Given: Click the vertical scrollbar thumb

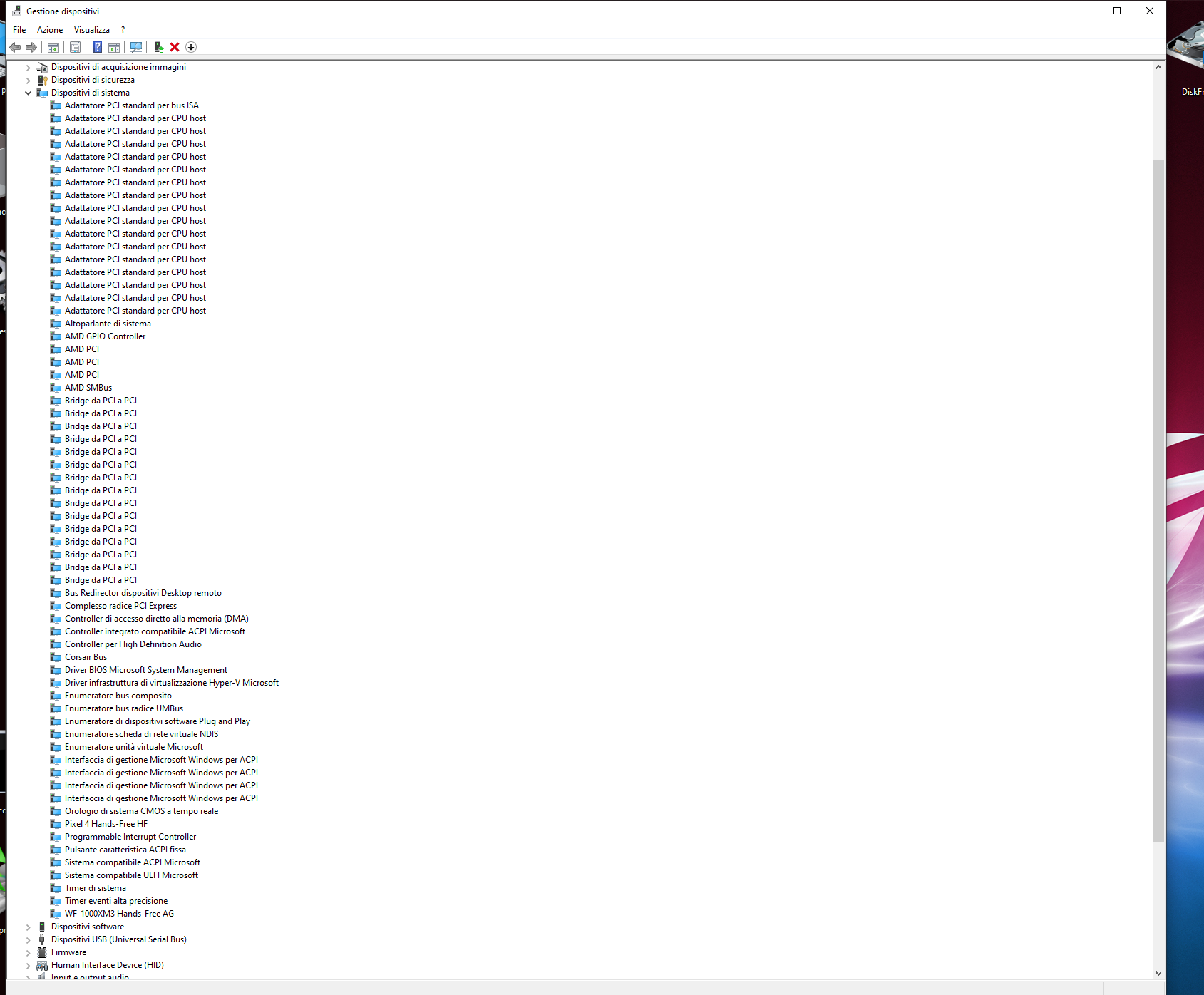Looking at the screenshot, I should click(x=1158, y=501).
